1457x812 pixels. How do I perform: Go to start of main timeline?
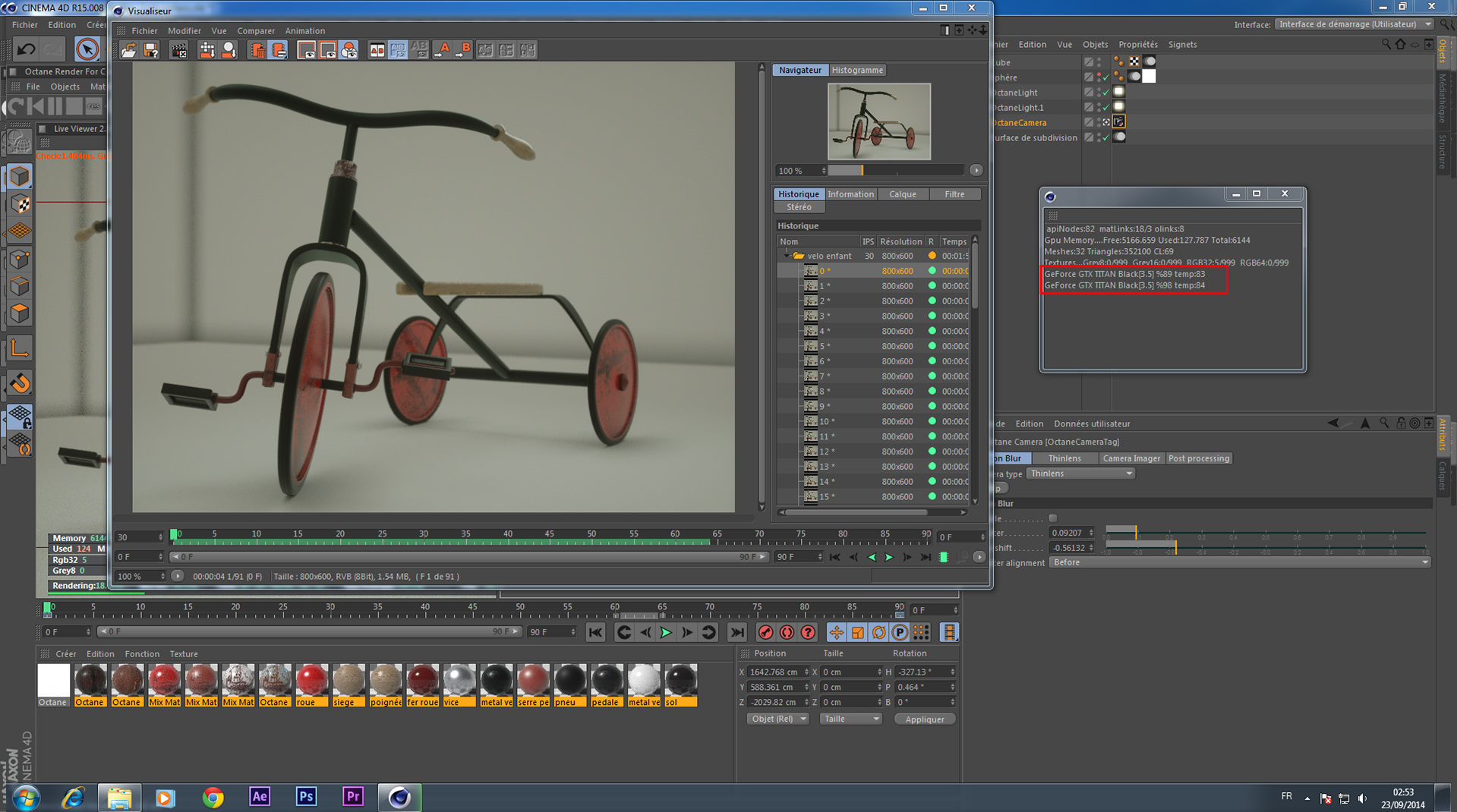[595, 632]
